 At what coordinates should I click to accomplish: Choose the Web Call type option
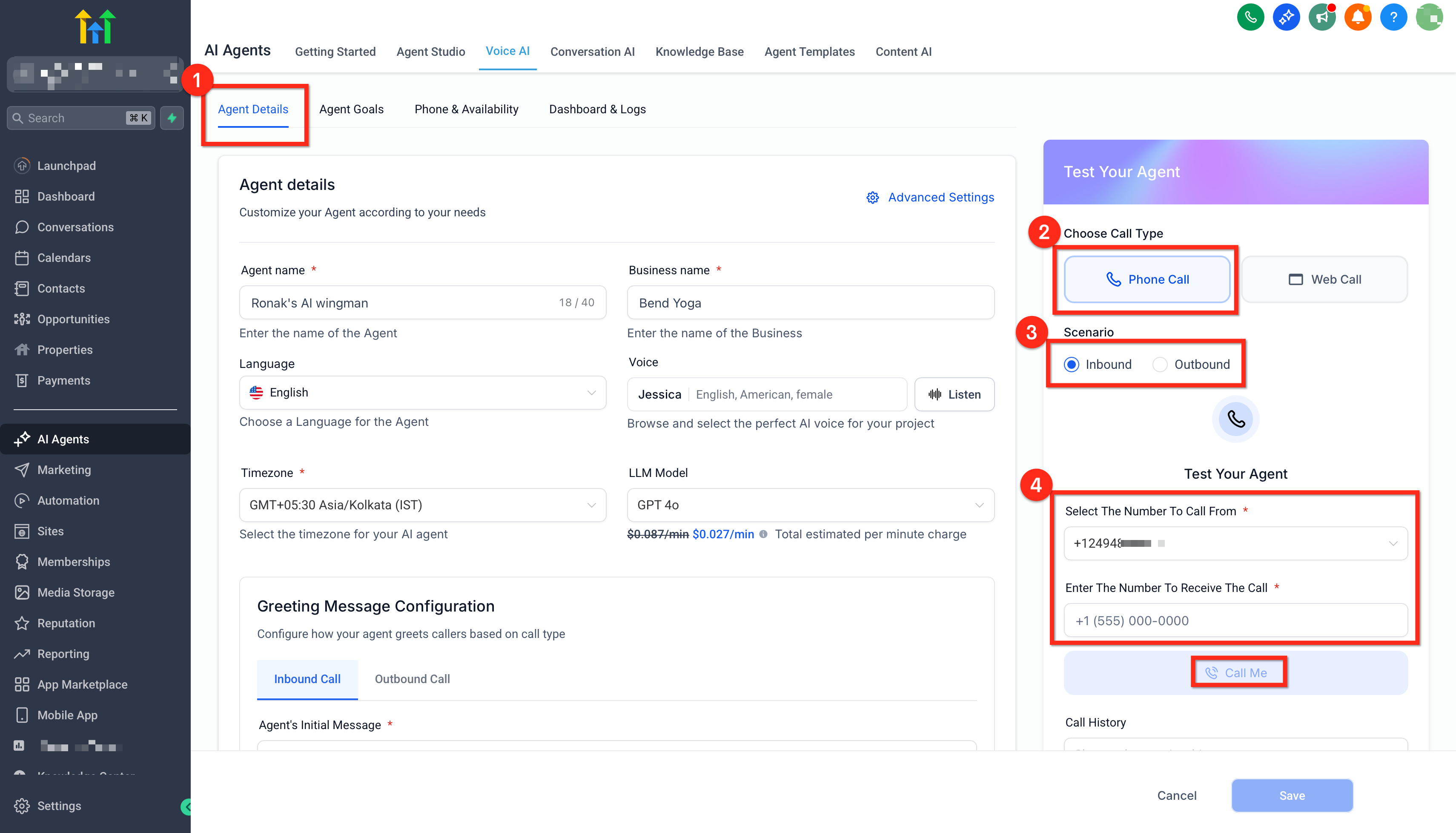[x=1324, y=279]
